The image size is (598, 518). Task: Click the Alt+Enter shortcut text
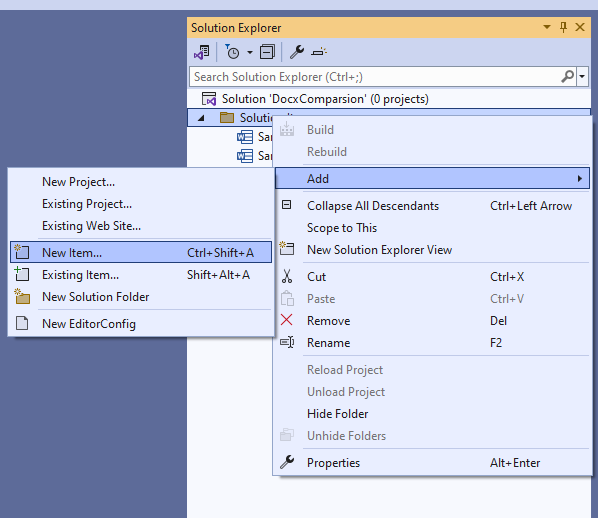pyautogui.click(x=515, y=463)
